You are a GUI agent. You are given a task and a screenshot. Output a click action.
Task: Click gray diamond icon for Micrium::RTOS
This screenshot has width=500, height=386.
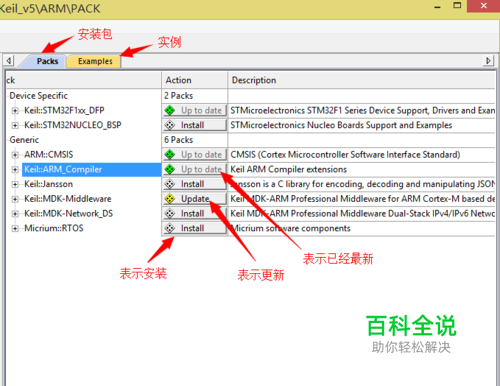(x=170, y=228)
